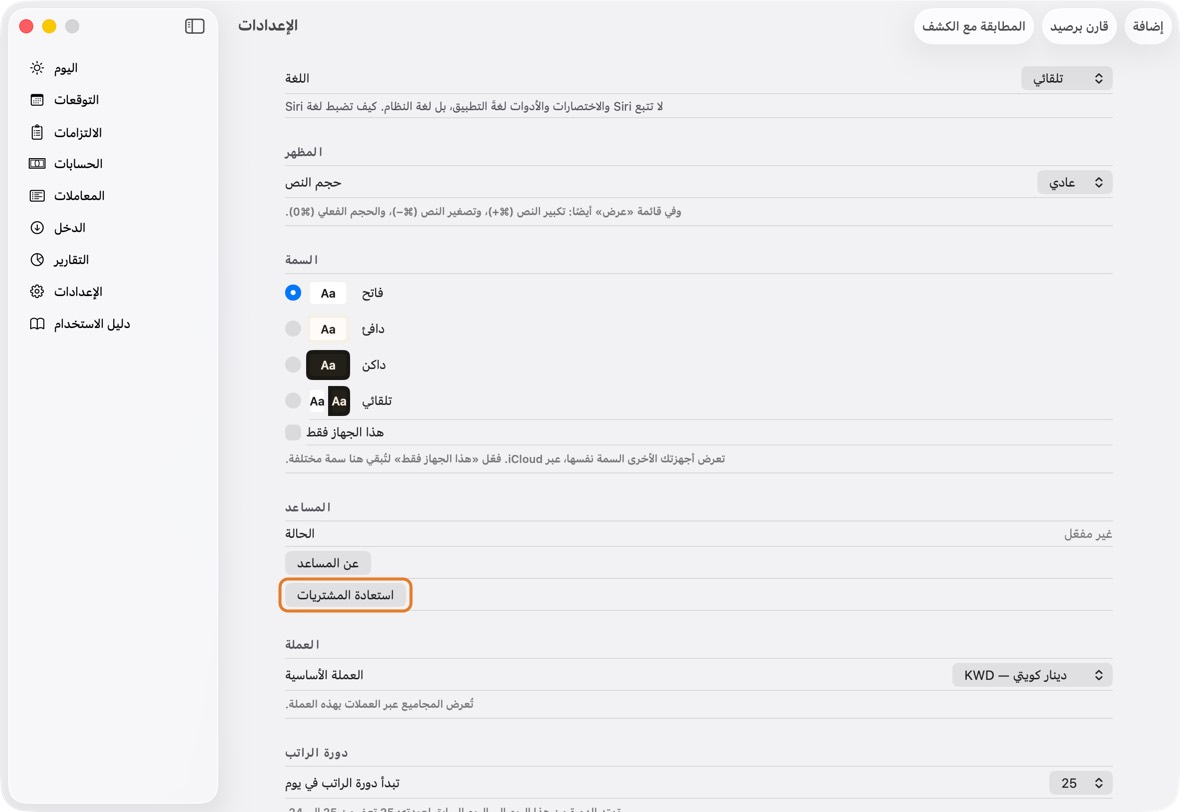Click the المطابقة مع الكشف button

pyautogui.click(x=974, y=26)
